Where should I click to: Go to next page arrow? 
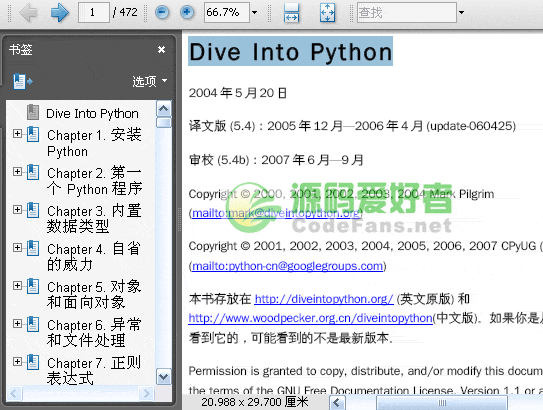click(60, 12)
